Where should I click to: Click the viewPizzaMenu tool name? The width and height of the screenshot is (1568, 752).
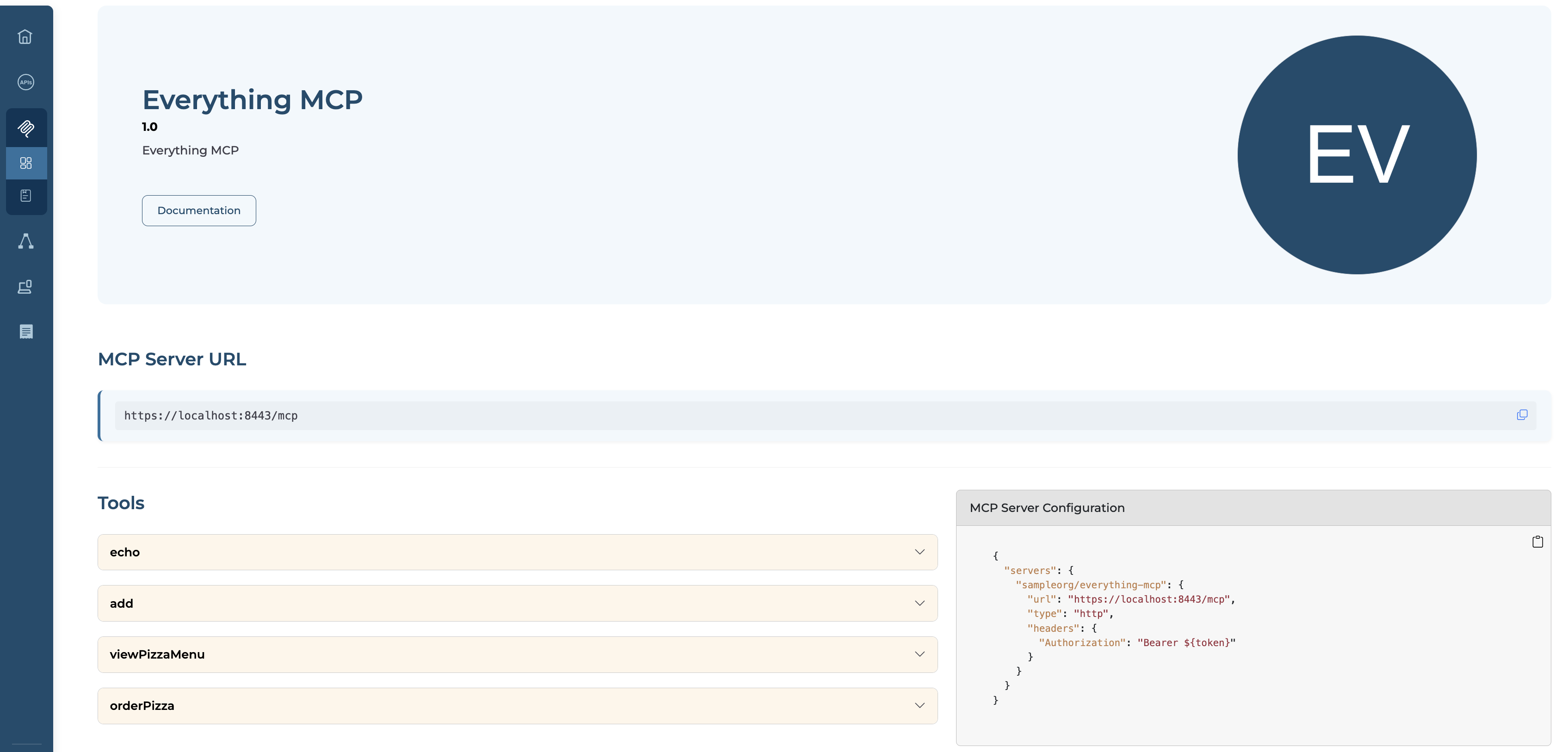(157, 655)
